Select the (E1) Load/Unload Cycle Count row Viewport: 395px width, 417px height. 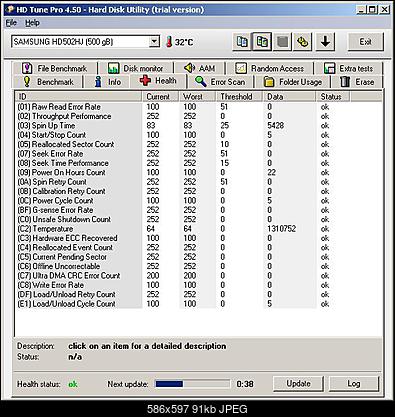pos(199,304)
